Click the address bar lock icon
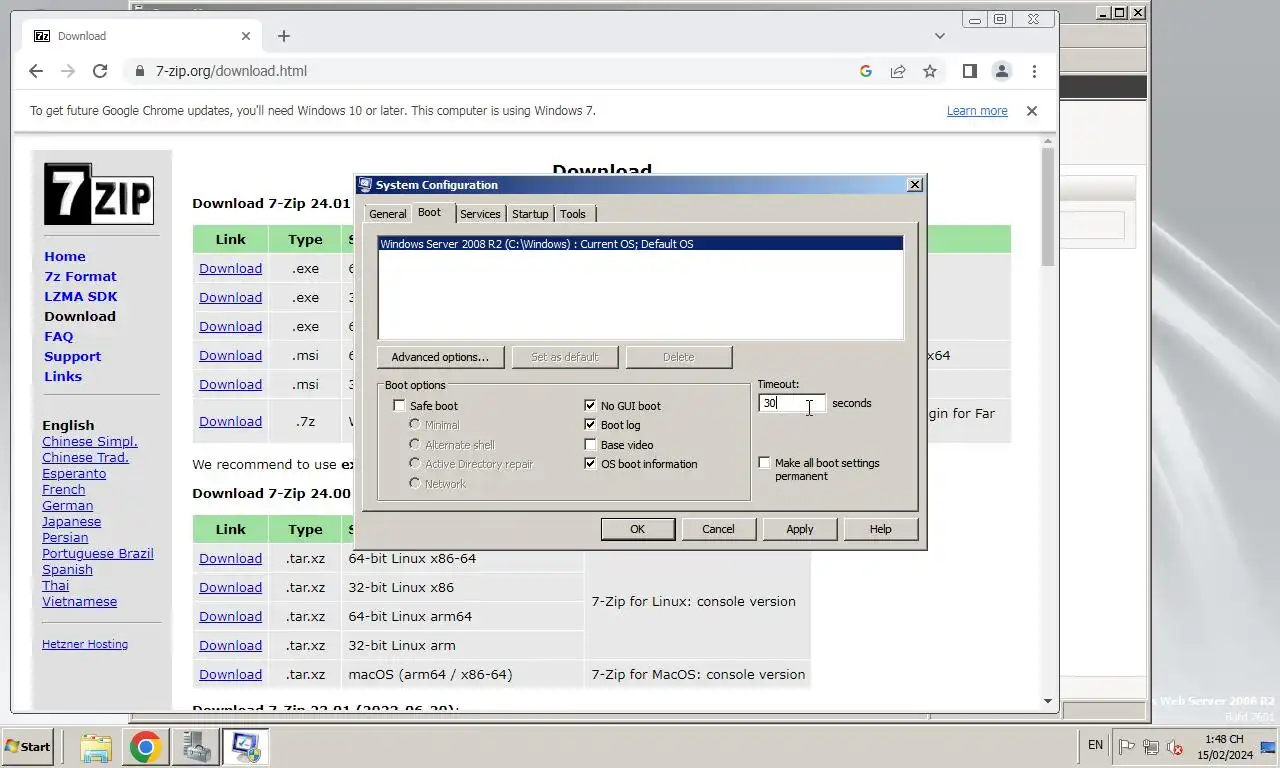The width and height of the screenshot is (1280, 768). tap(139, 71)
